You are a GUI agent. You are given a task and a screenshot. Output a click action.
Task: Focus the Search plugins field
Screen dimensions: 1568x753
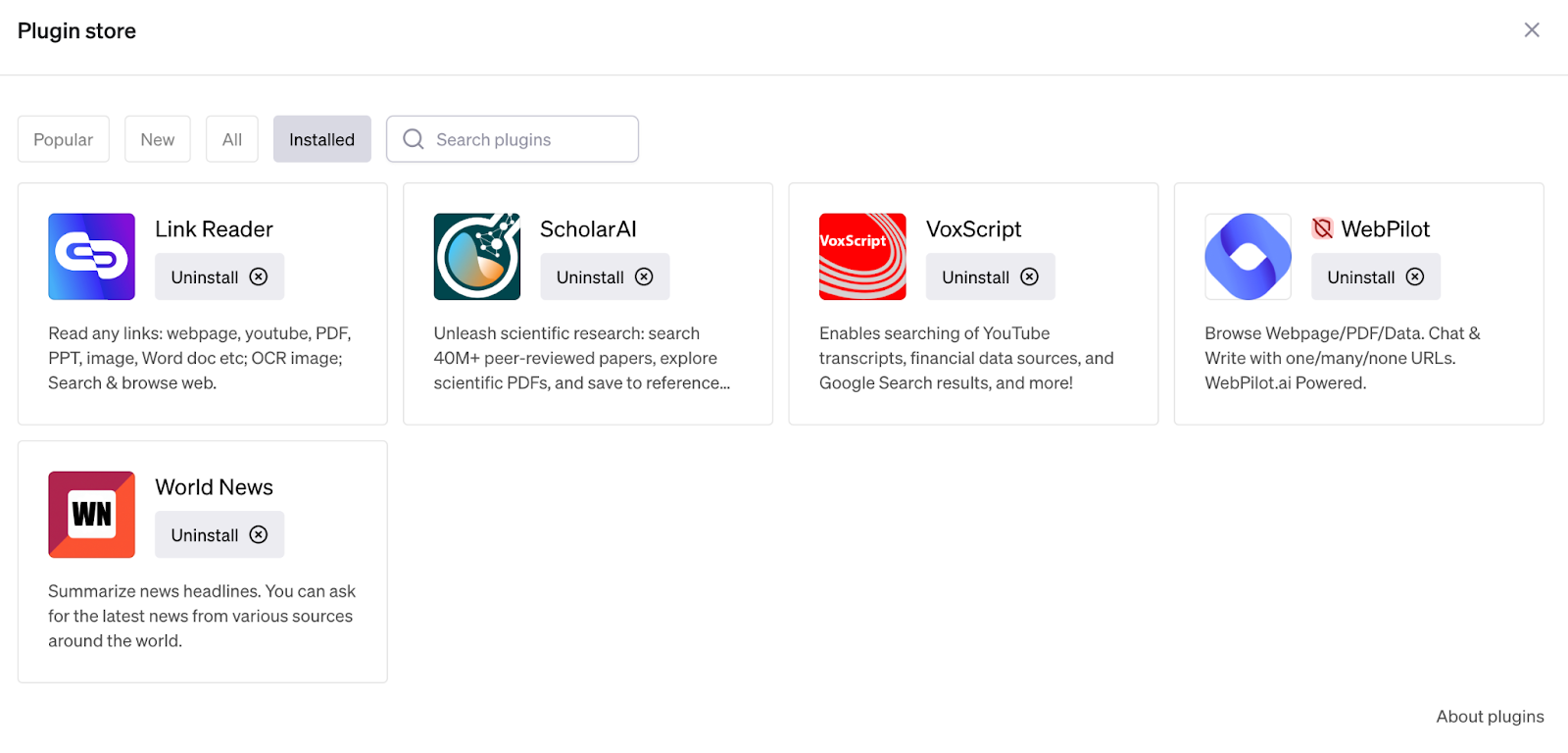529,139
